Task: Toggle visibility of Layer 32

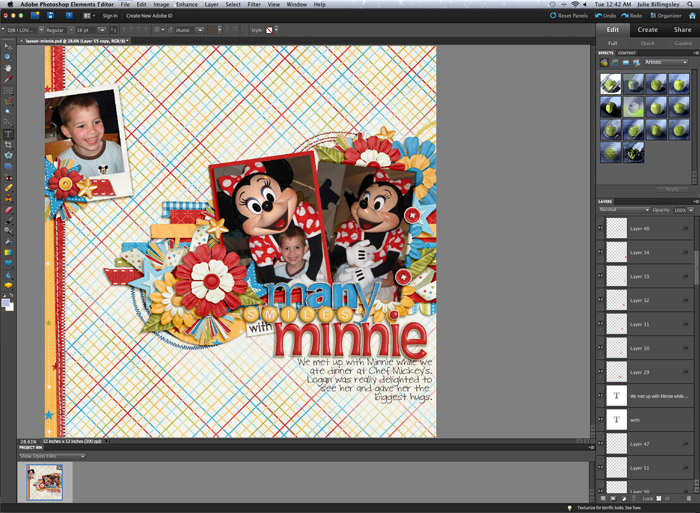Action: pos(600,300)
